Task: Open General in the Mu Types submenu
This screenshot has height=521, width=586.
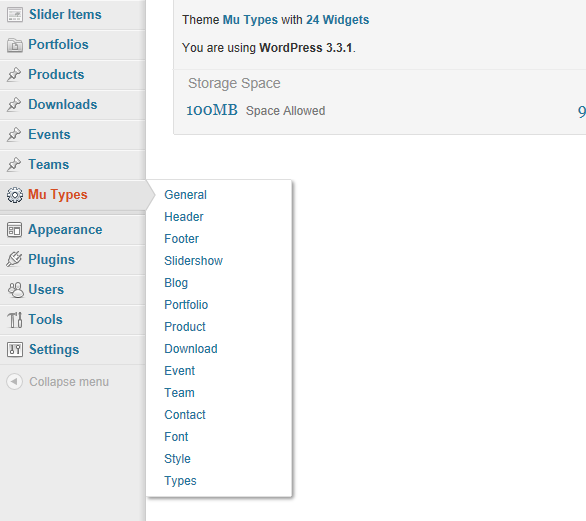Action: [185, 195]
